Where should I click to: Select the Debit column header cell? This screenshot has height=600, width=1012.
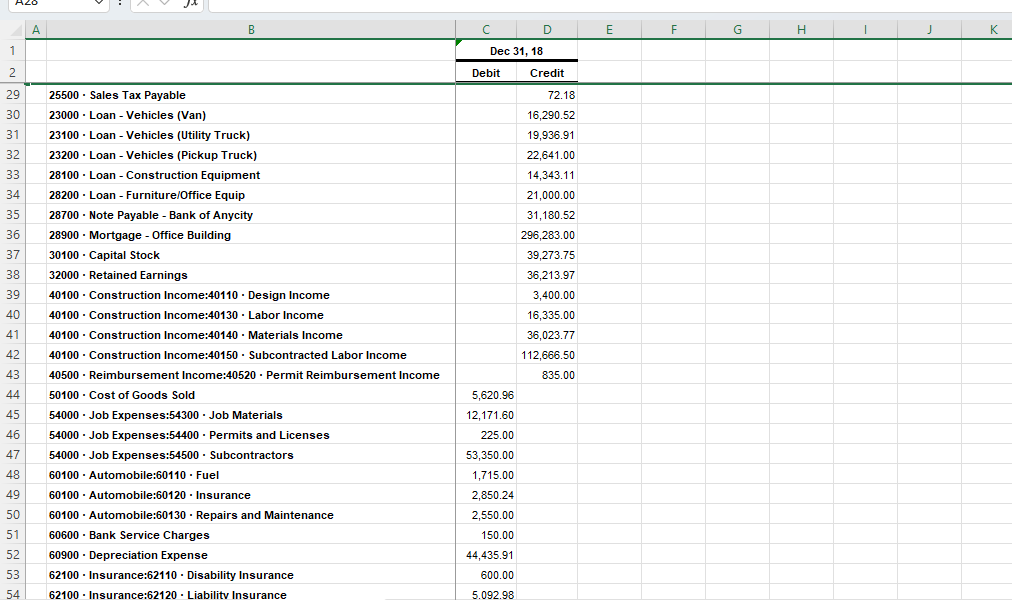tap(486, 73)
